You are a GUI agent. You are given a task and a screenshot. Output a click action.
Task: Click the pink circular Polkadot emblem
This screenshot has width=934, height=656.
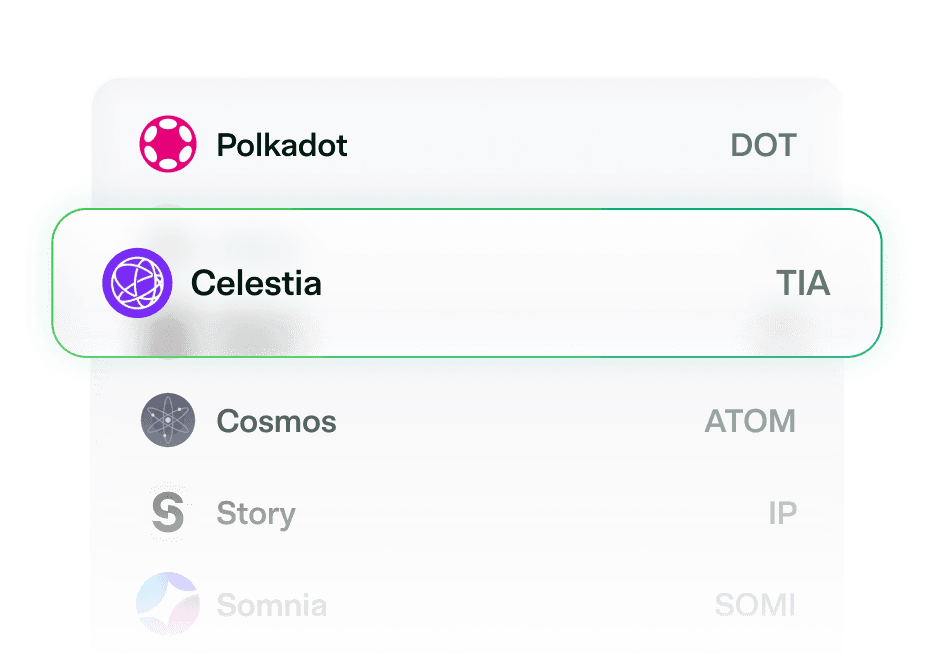pyautogui.click(x=168, y=143)
